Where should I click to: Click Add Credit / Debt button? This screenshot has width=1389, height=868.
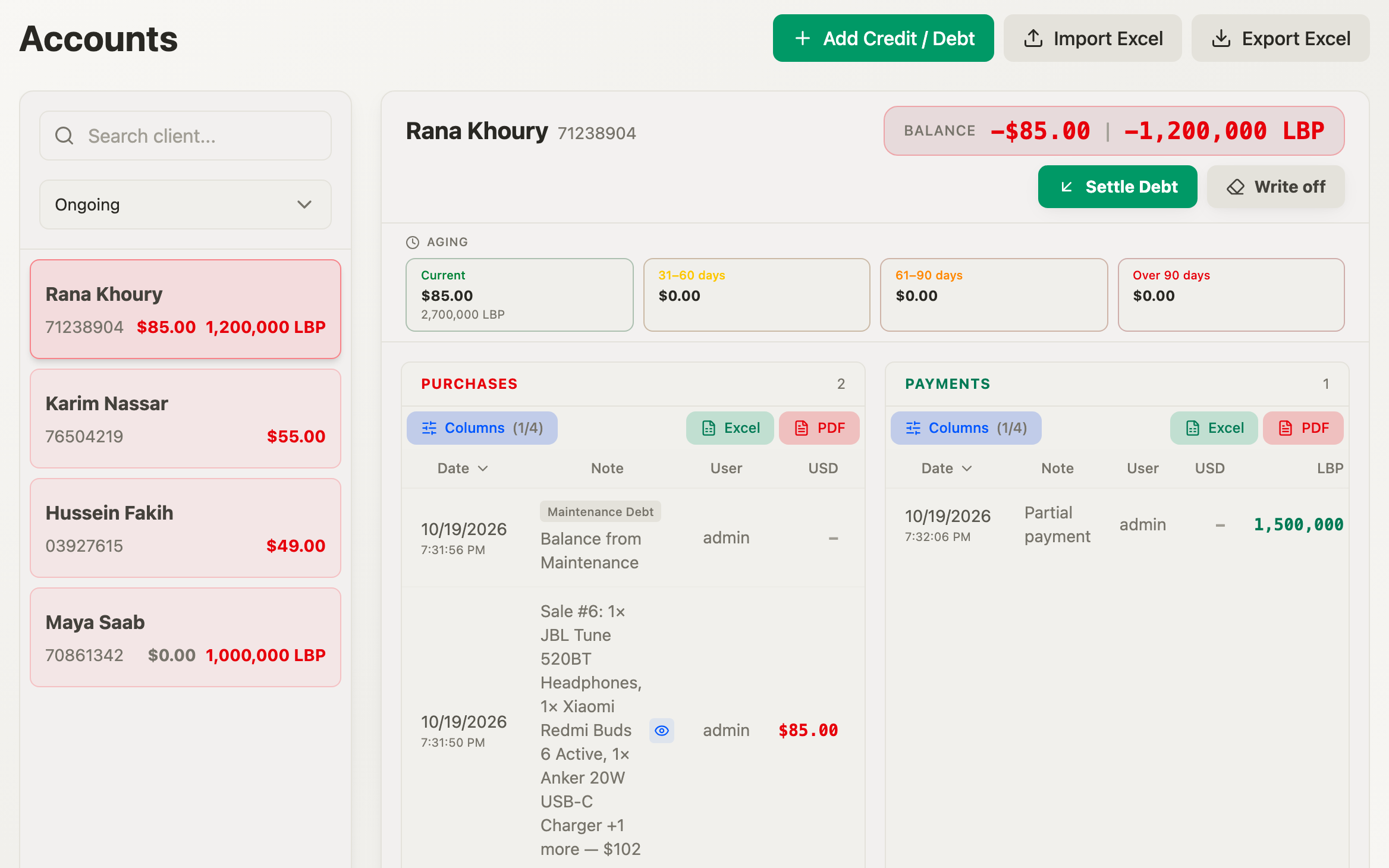(x=884, y=39)
